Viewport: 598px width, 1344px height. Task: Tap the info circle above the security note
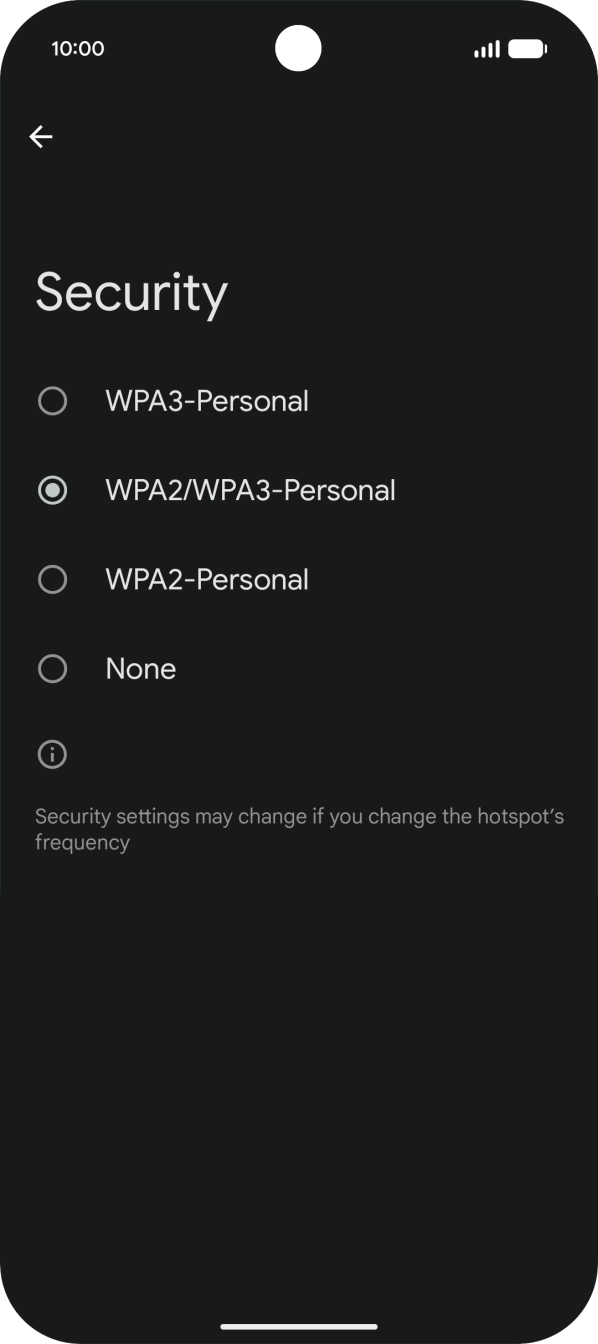52,754
